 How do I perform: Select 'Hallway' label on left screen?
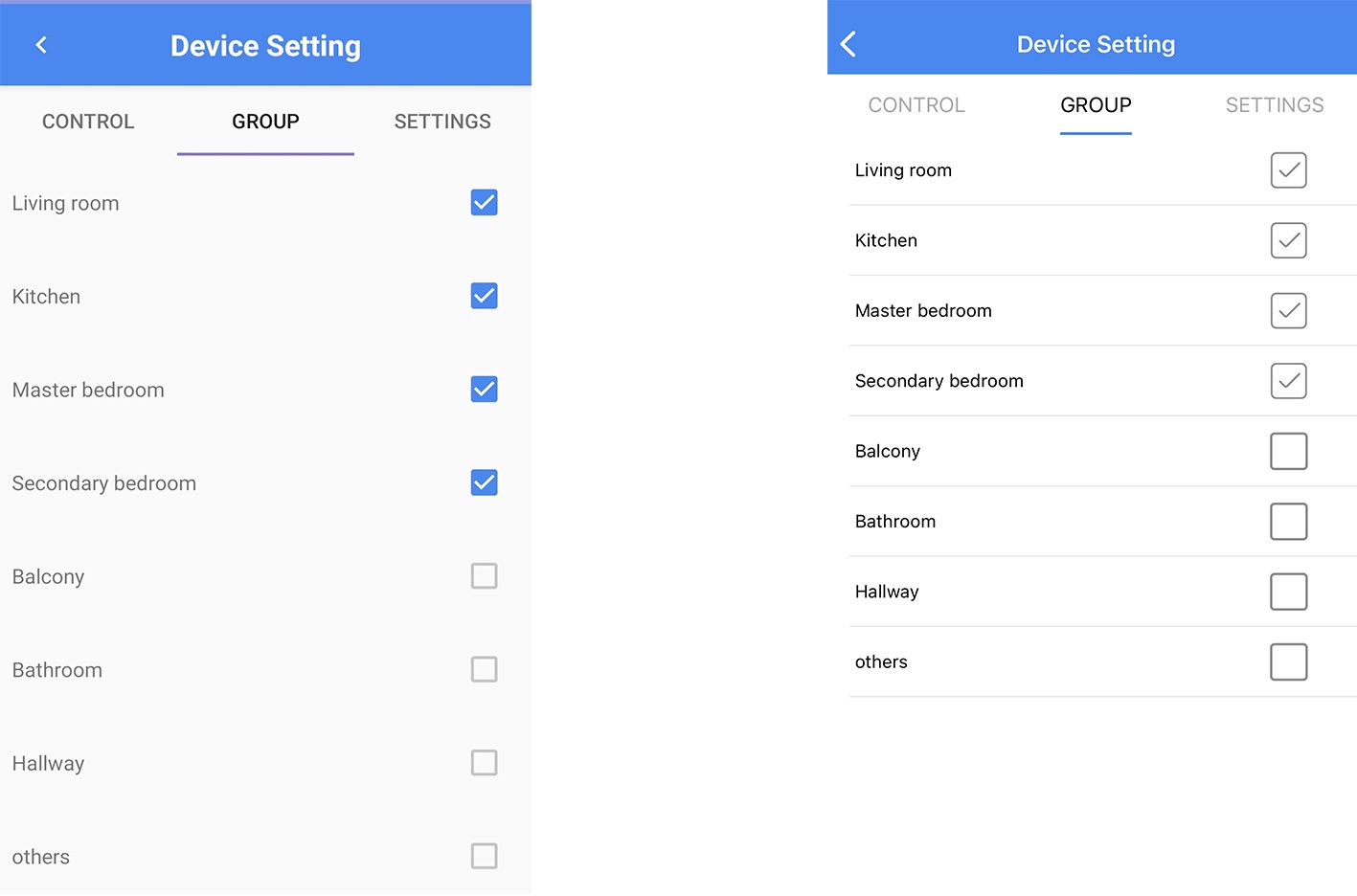click(x=48, y=764)
